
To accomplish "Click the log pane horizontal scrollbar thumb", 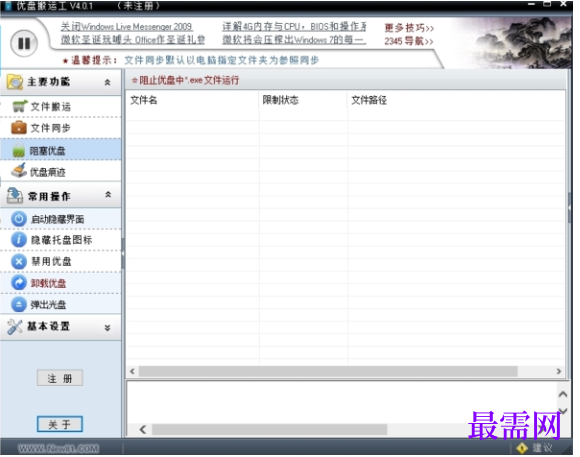I will (x=270, y=430).
